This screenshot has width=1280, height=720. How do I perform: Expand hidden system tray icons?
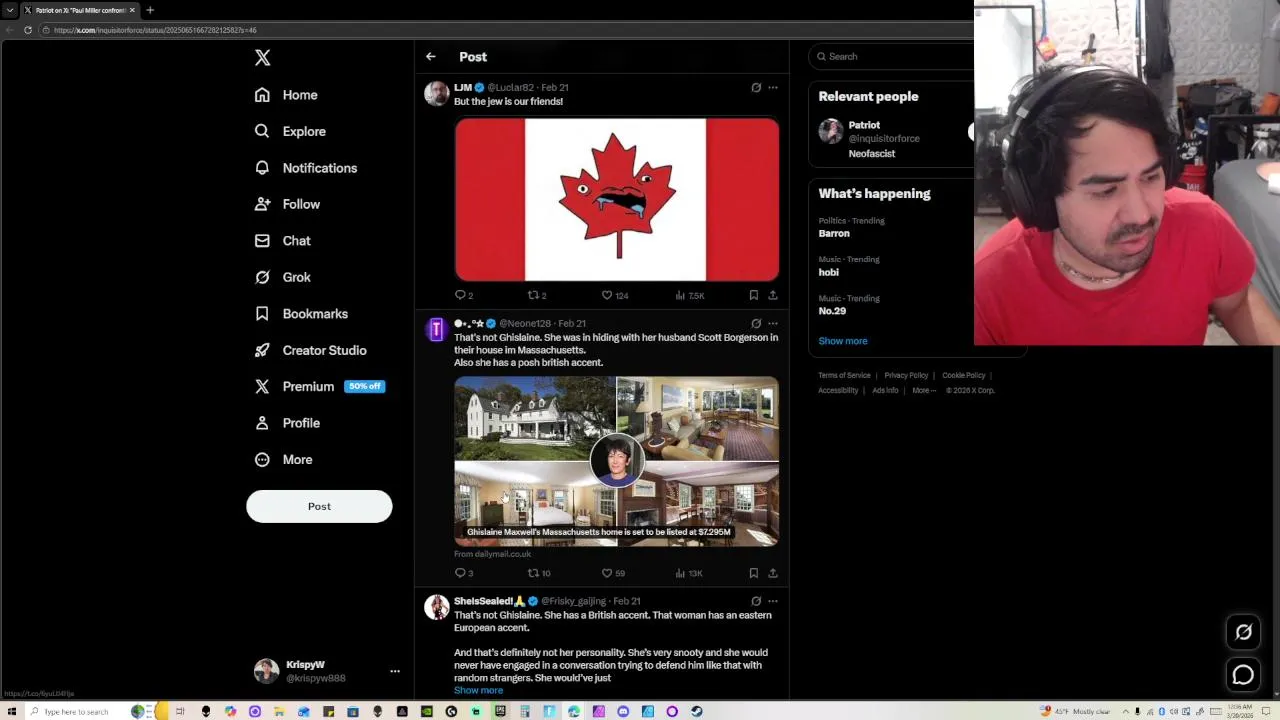1124,712
